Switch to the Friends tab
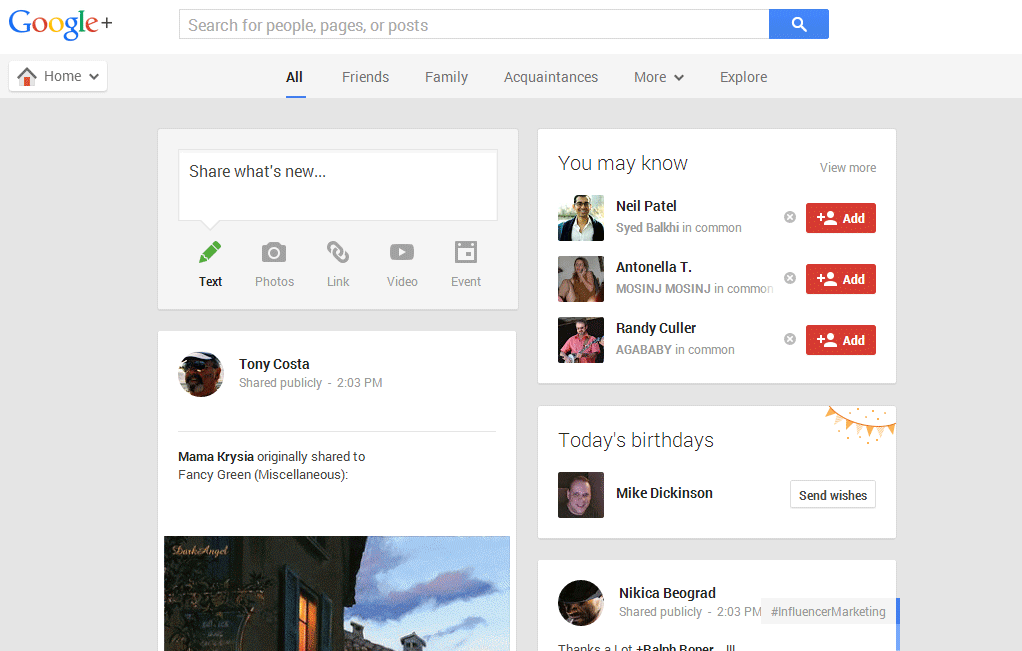 click(365, 77)
